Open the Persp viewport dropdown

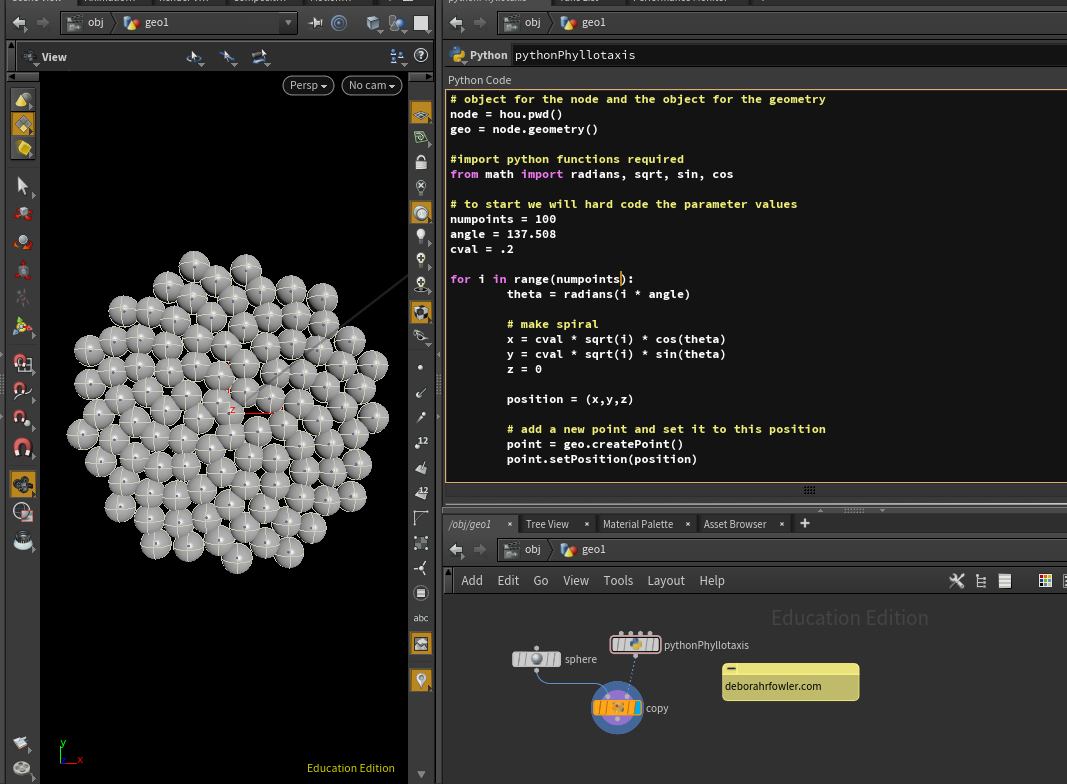tap(309, 85)
